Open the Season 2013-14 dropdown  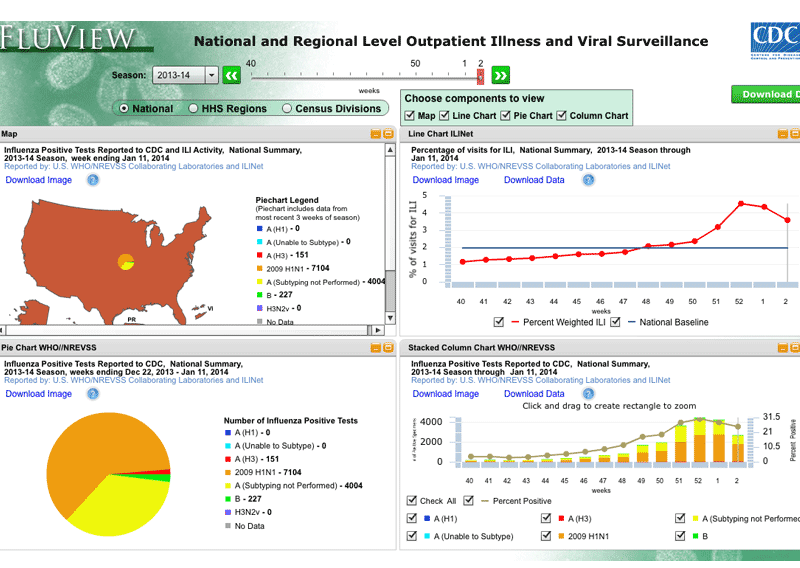[186, 76]
